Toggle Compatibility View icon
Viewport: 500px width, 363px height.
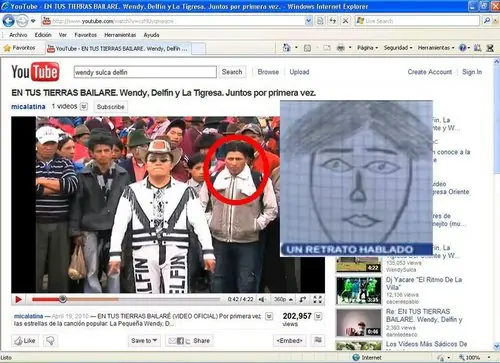click(320, 21)
